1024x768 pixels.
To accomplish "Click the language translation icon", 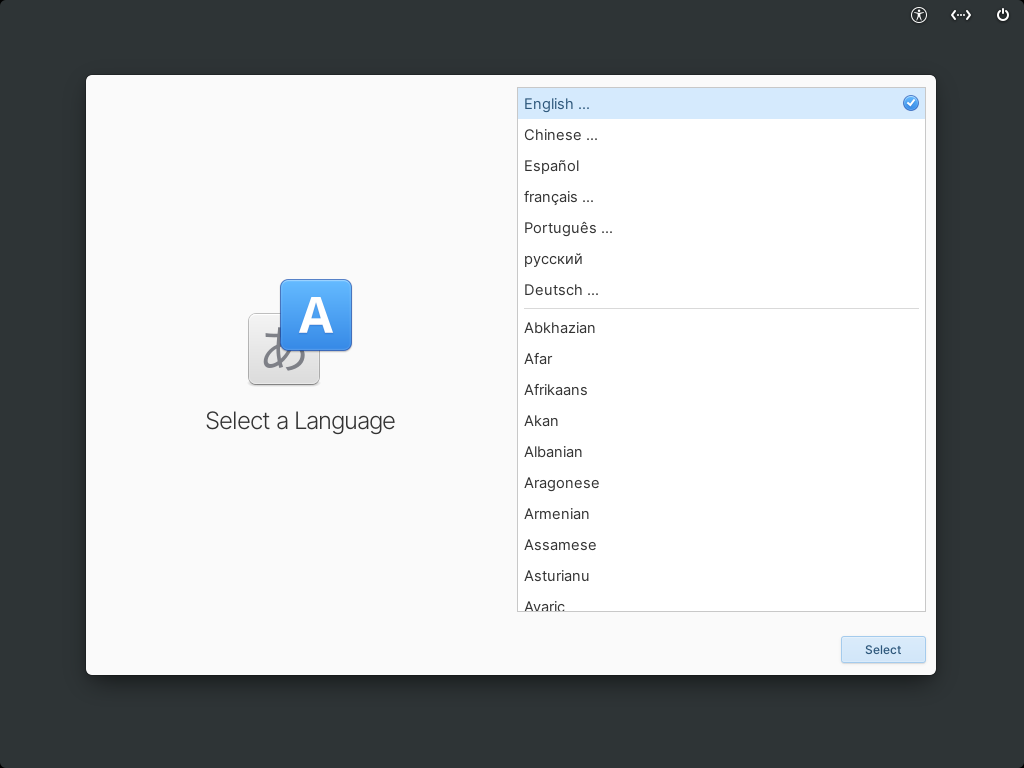I will tap(300, 332).
